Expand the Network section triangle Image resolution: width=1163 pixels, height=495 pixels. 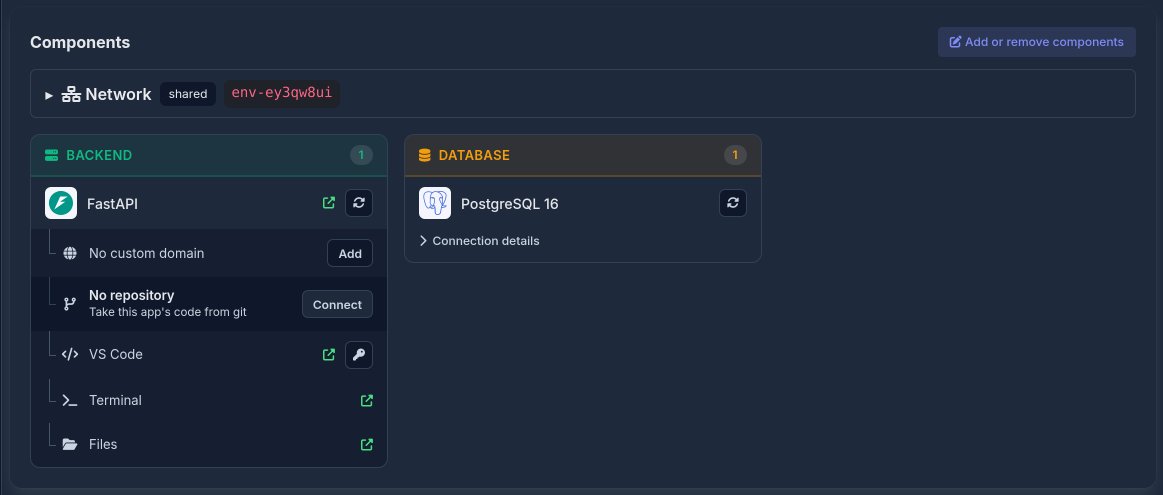(49, 95)
